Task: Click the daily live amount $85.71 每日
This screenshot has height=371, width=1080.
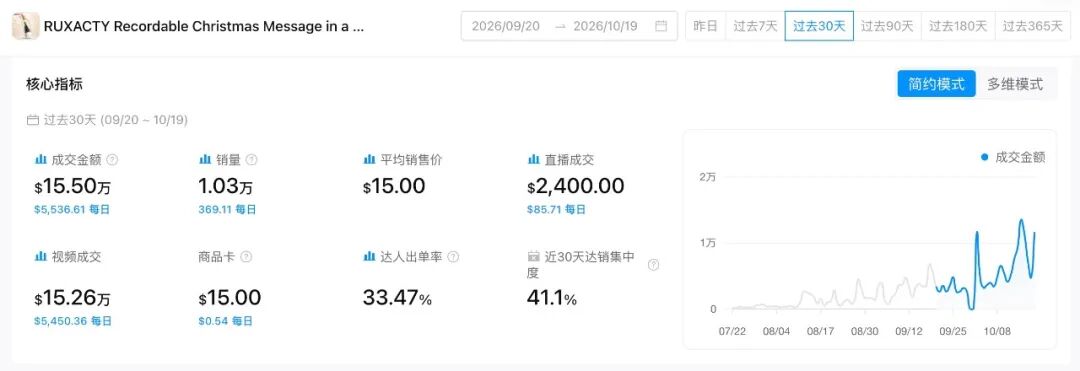Action: (557, 210)
